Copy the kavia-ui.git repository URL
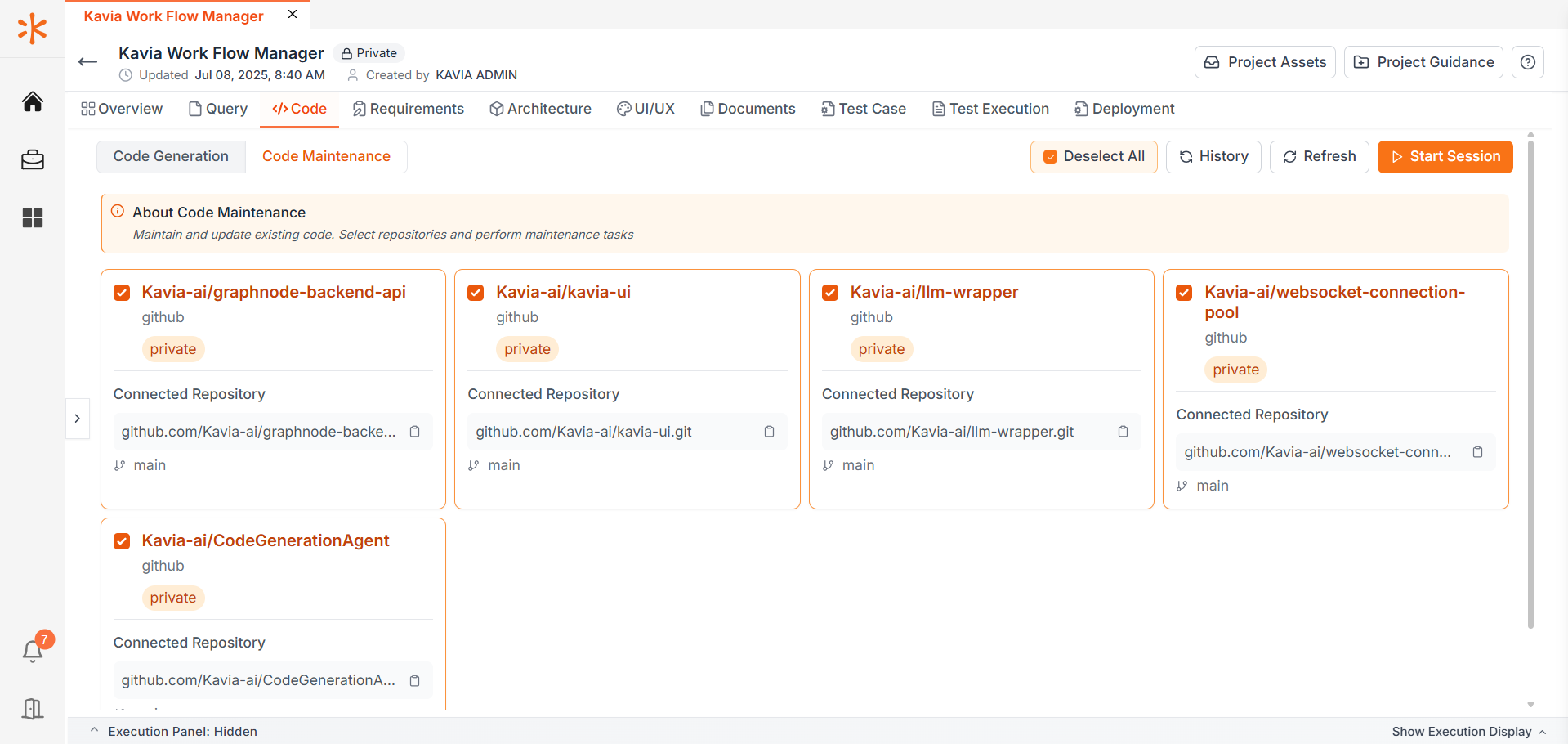 point(769,432)
